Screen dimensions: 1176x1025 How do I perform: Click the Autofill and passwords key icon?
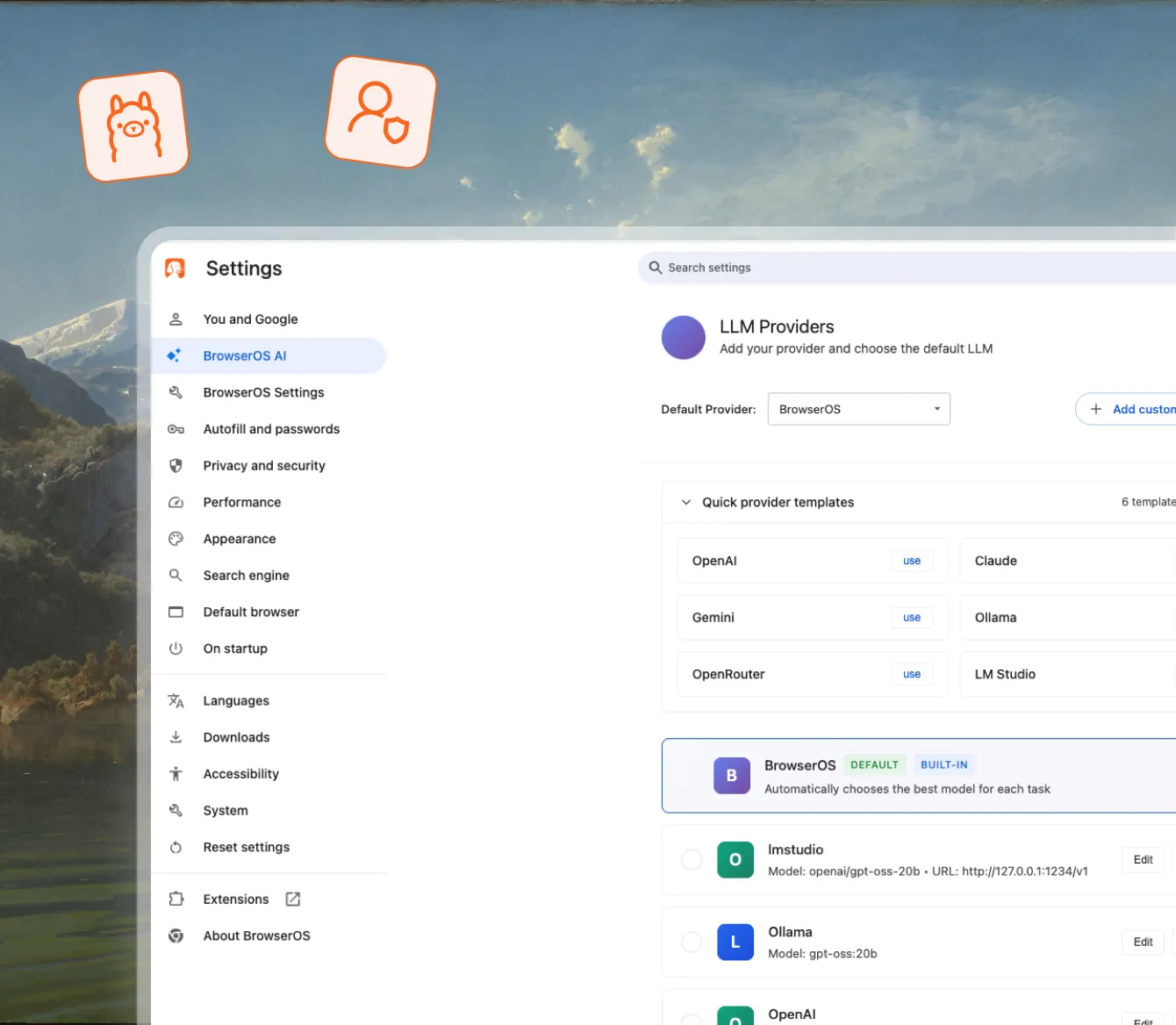click(176, 428)
